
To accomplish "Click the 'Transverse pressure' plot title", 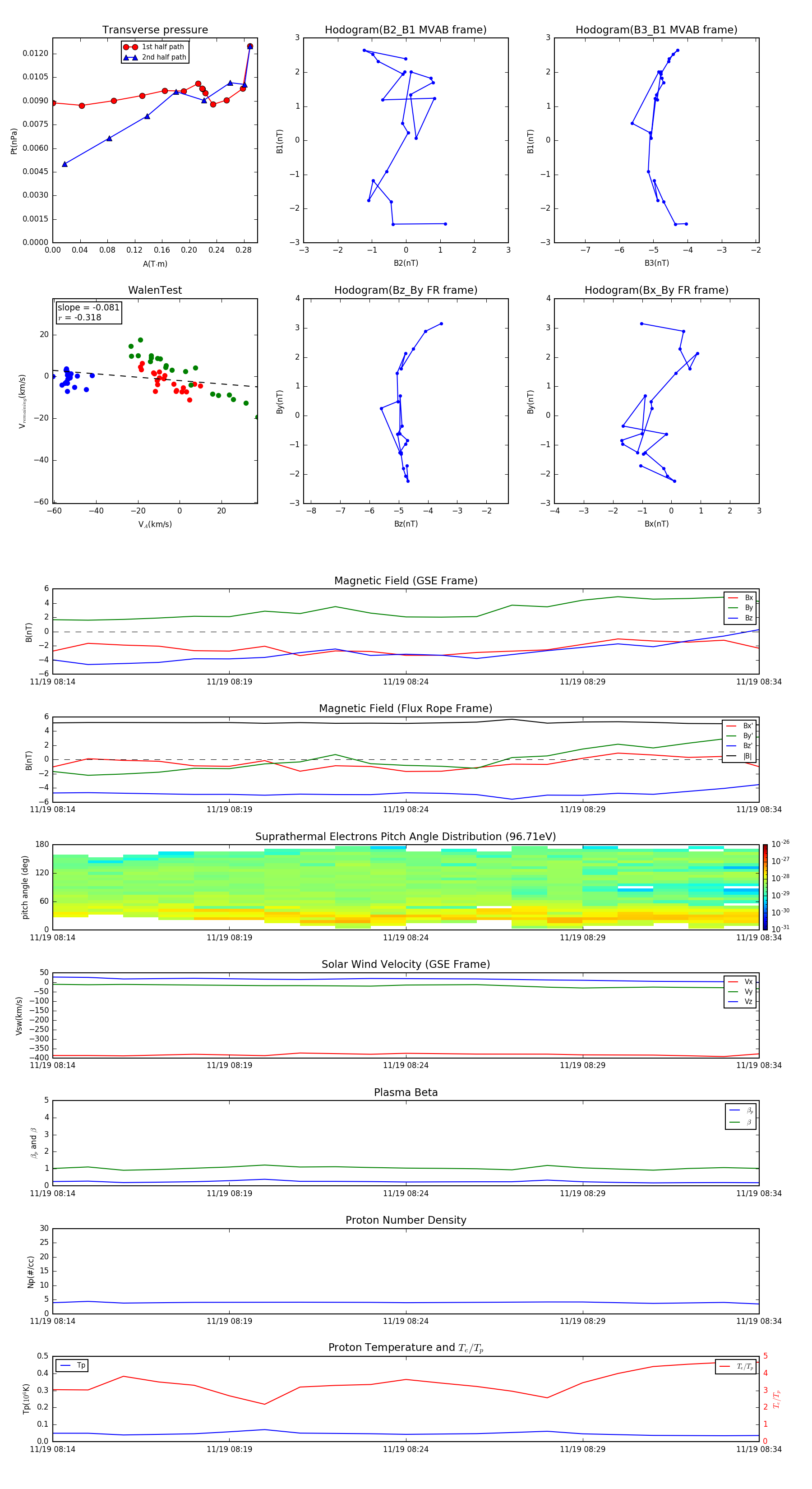I will click(155, 30).
